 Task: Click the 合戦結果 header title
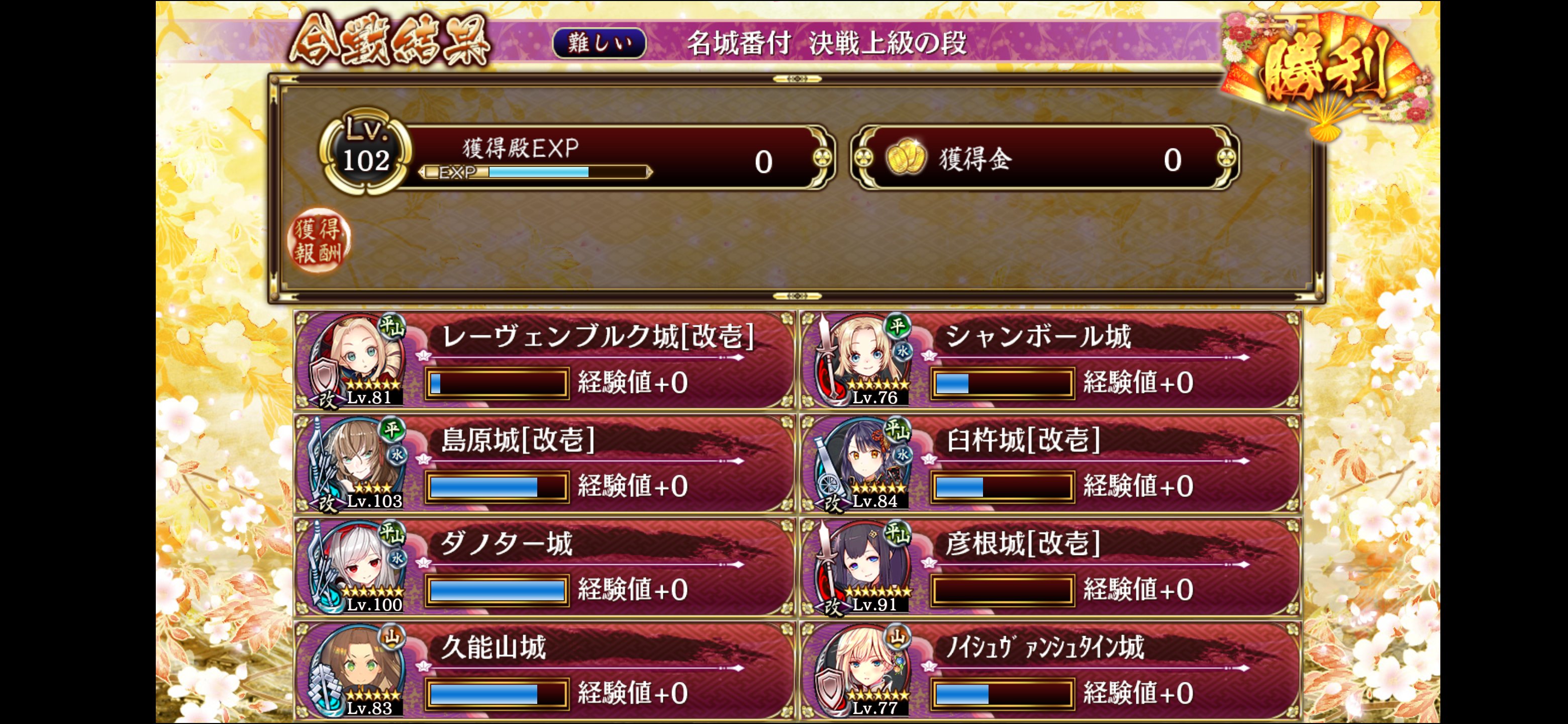point(390,41)
